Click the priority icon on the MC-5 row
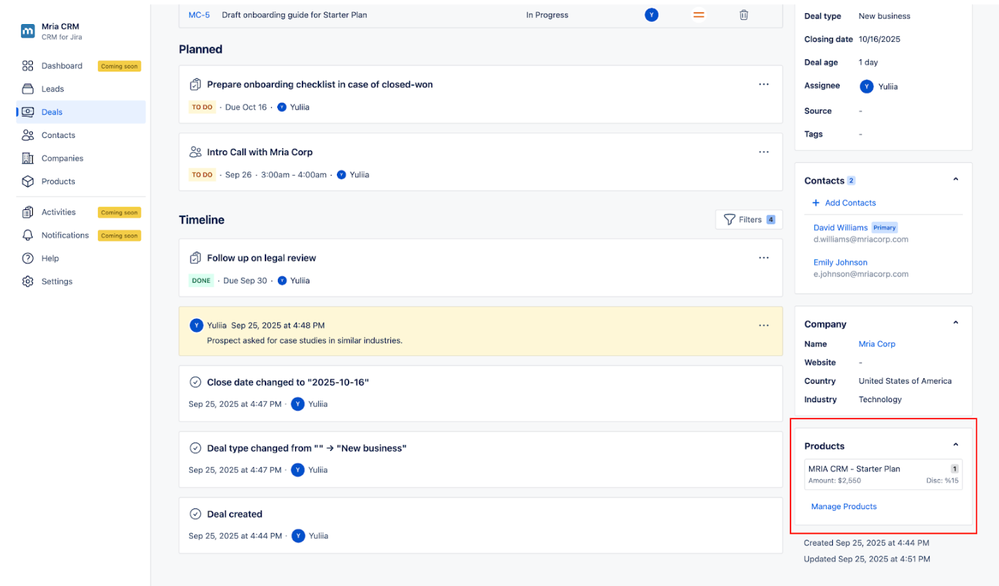The height and width of the screenshot is (586, 999). click(698, 15)
